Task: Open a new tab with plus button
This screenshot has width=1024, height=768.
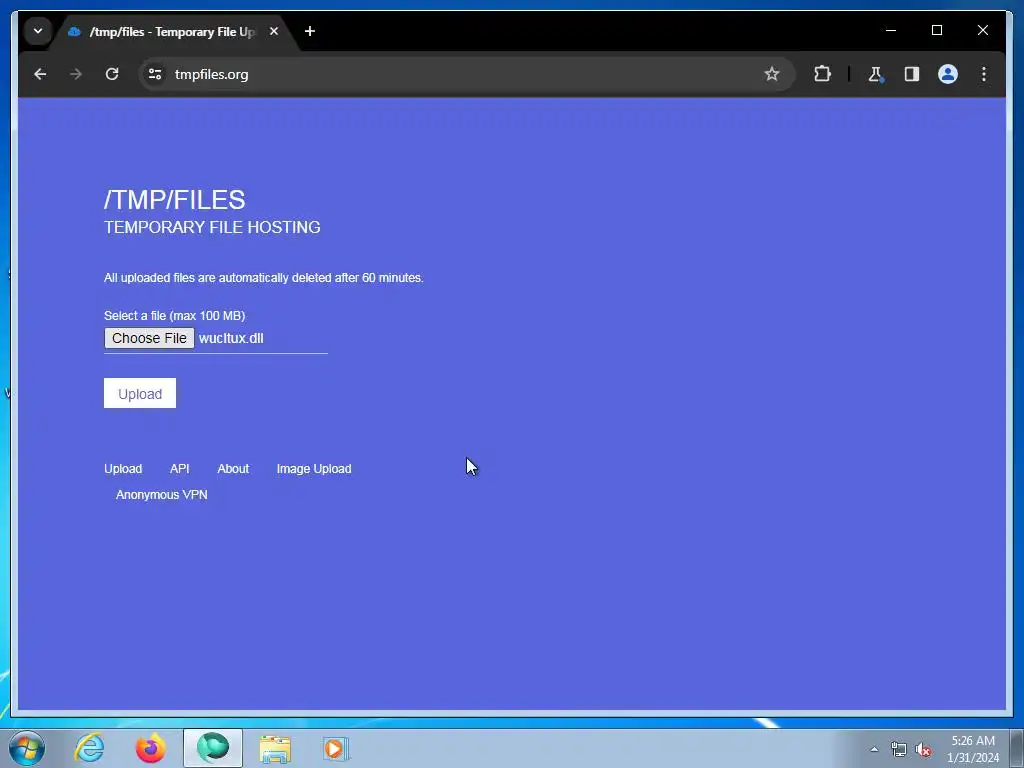Action: [310, 31]
